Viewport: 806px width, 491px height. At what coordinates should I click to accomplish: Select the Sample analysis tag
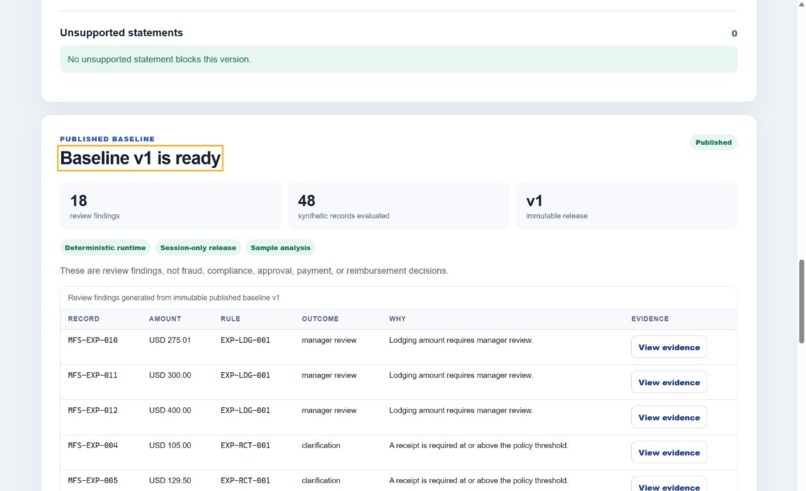pyautogui.click(x=281, y=248)
